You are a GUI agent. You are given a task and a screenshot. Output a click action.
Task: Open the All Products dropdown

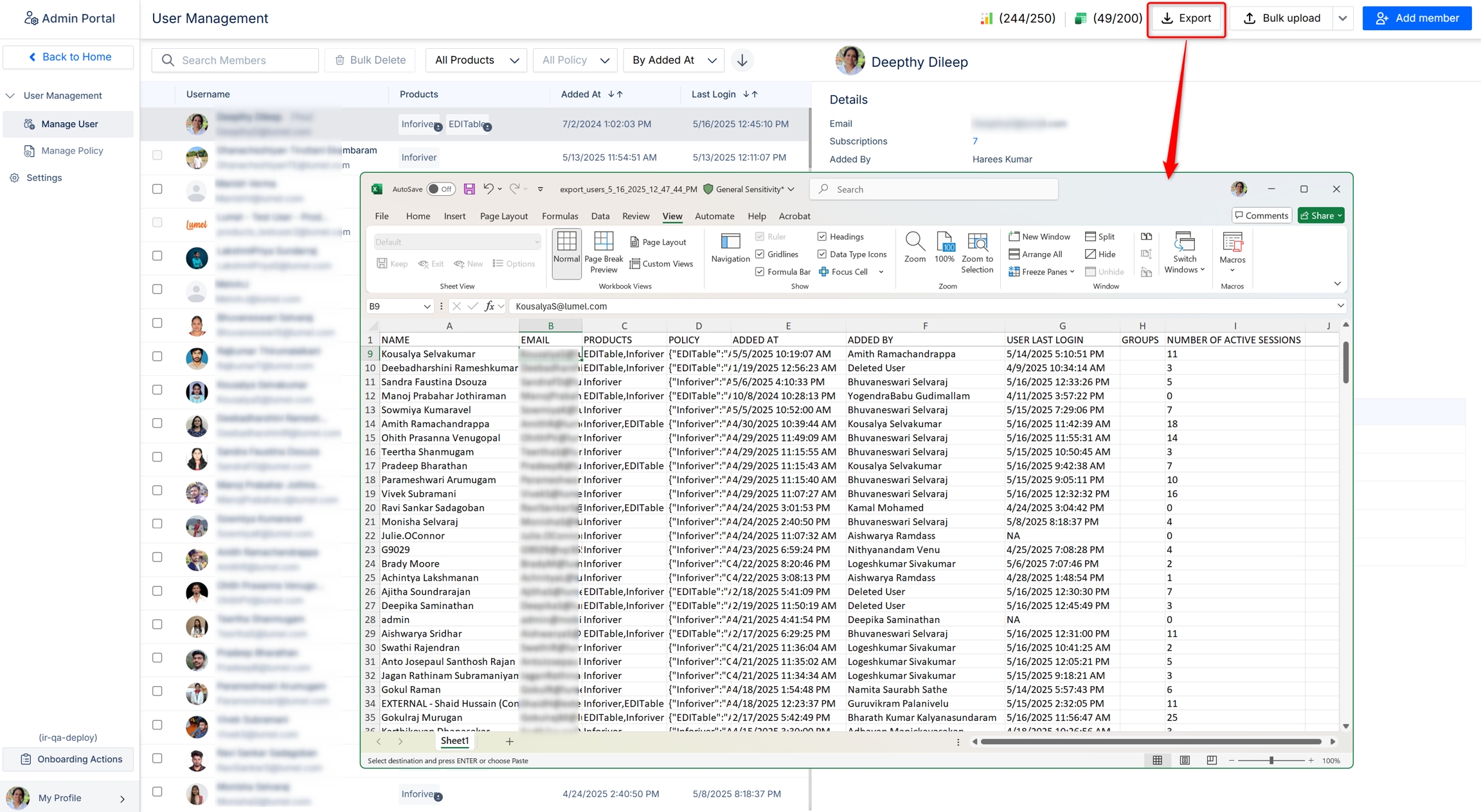476,60
